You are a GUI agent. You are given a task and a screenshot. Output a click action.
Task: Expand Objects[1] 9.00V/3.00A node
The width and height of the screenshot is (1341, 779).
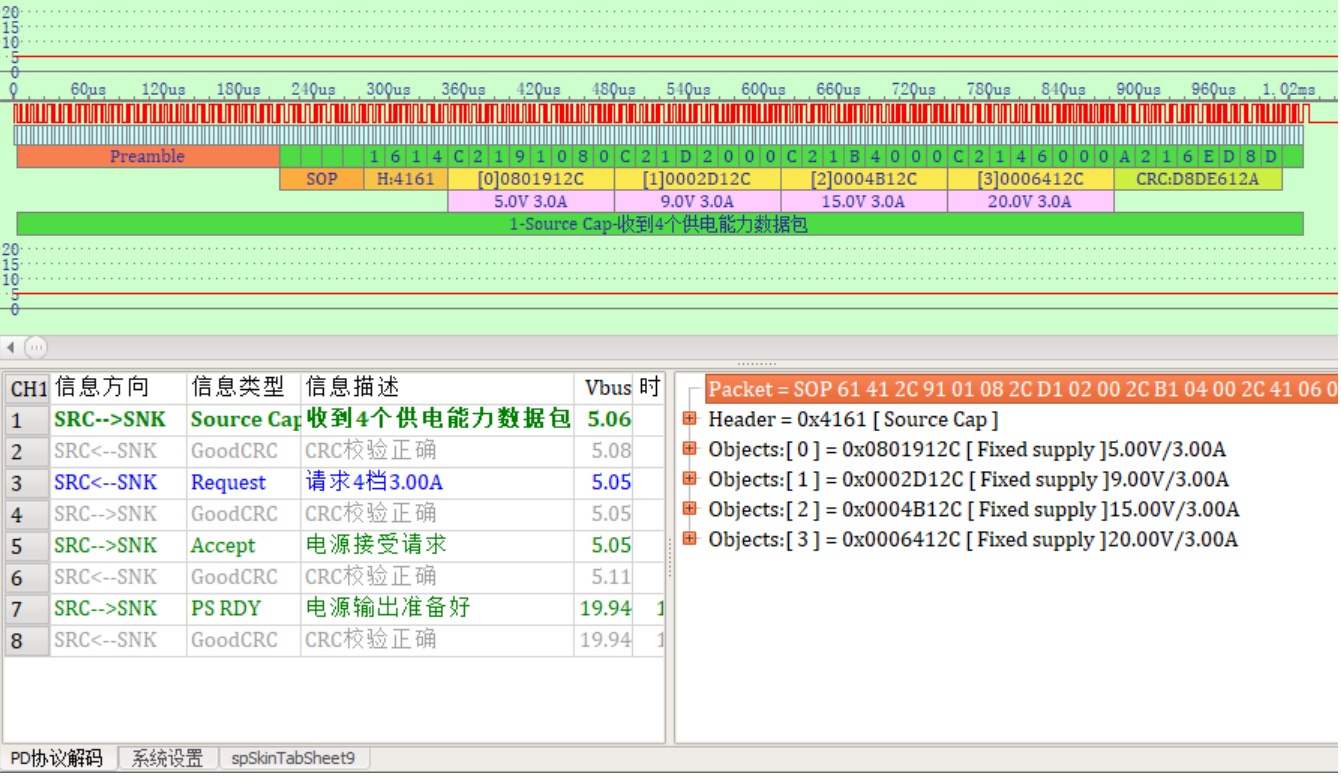(689, 480)
